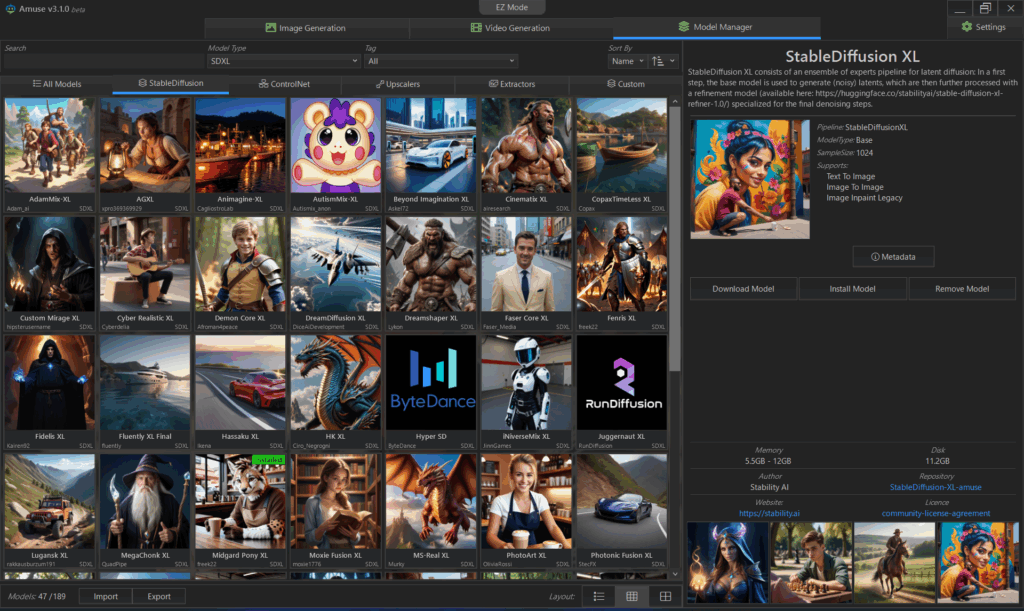Open the sort direction dropdown

coord(663,61)
